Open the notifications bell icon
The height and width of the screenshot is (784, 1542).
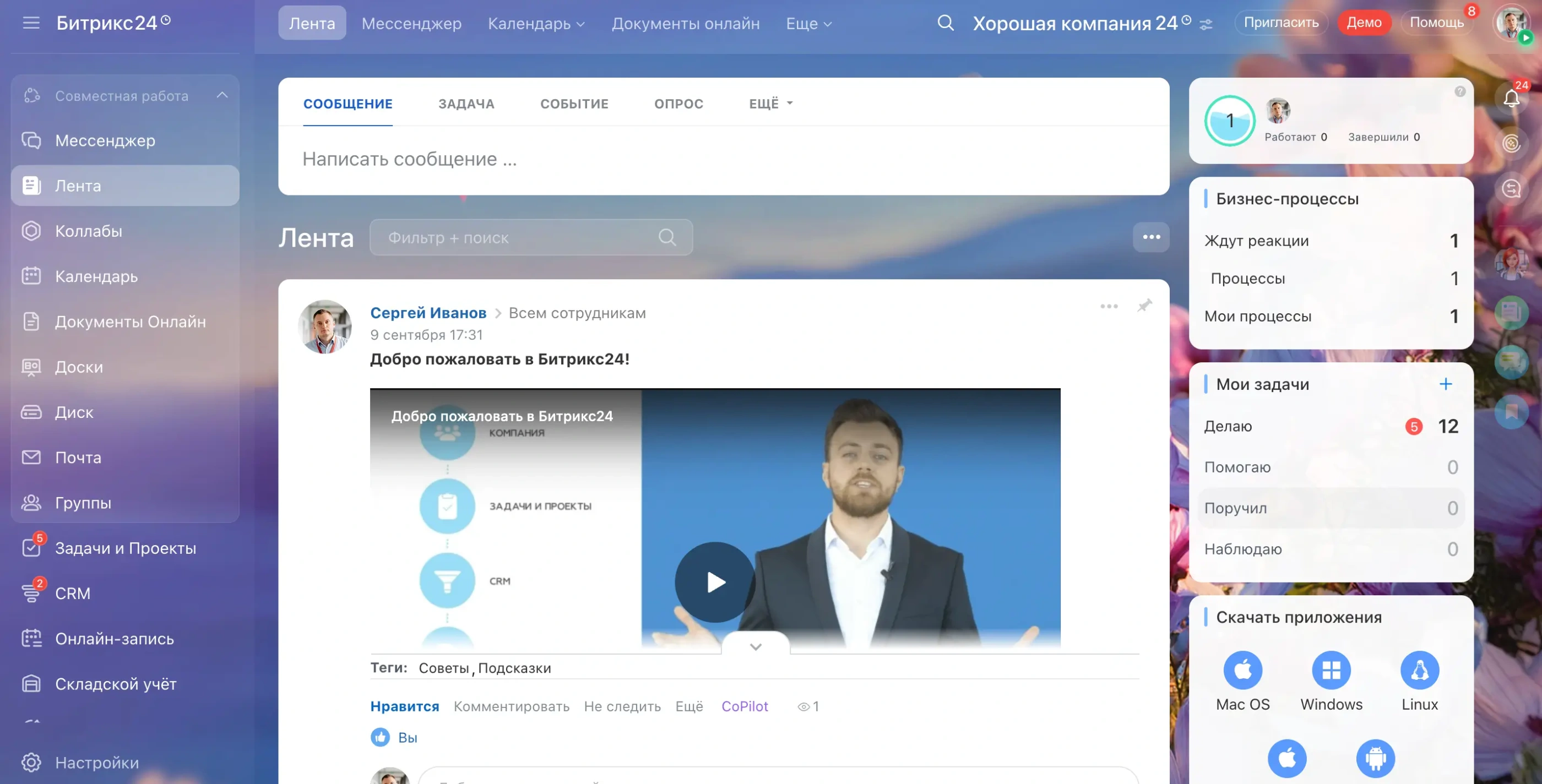click(1511, 99)
